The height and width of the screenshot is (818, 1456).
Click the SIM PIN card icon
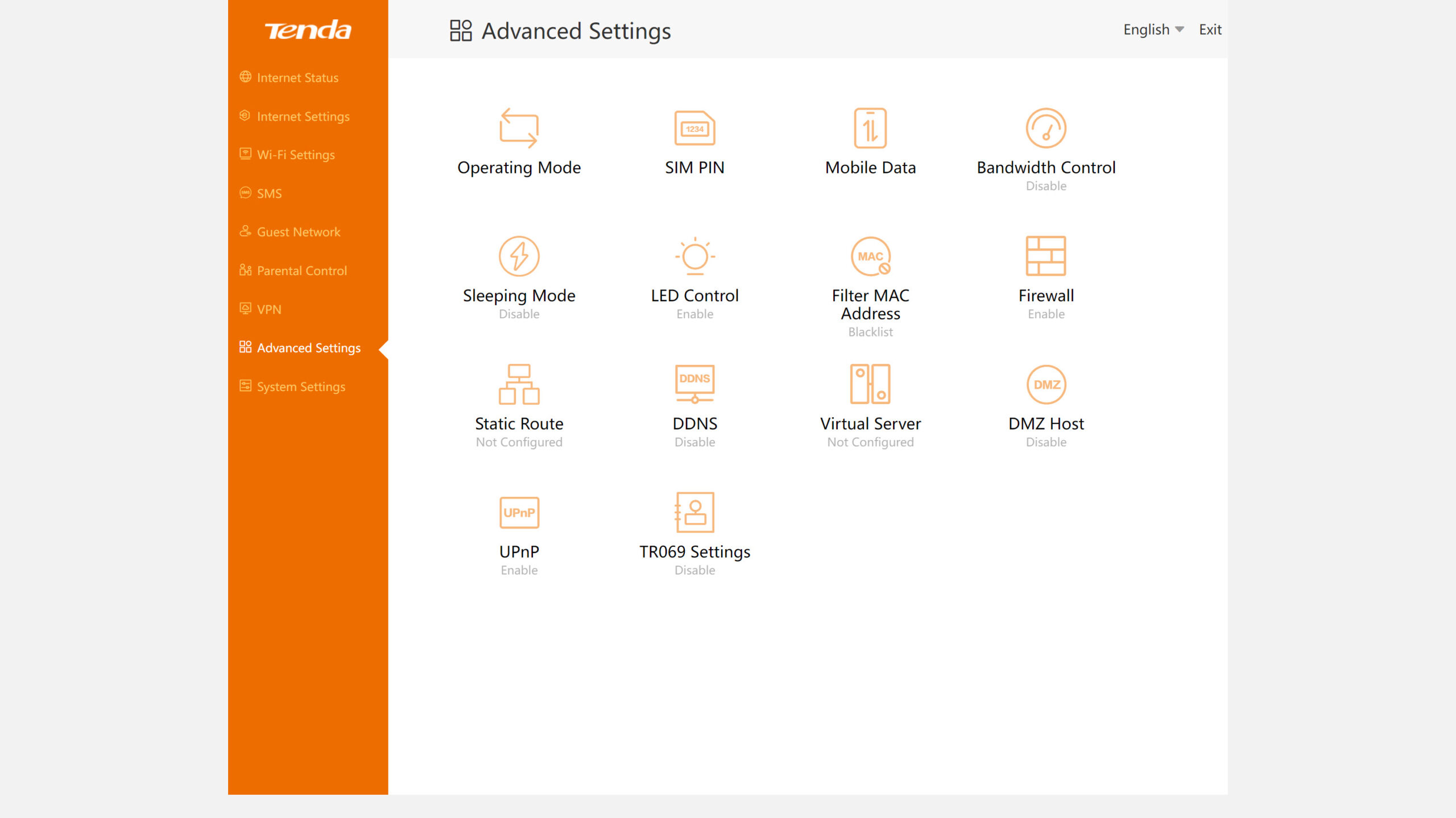coord(694,128)
